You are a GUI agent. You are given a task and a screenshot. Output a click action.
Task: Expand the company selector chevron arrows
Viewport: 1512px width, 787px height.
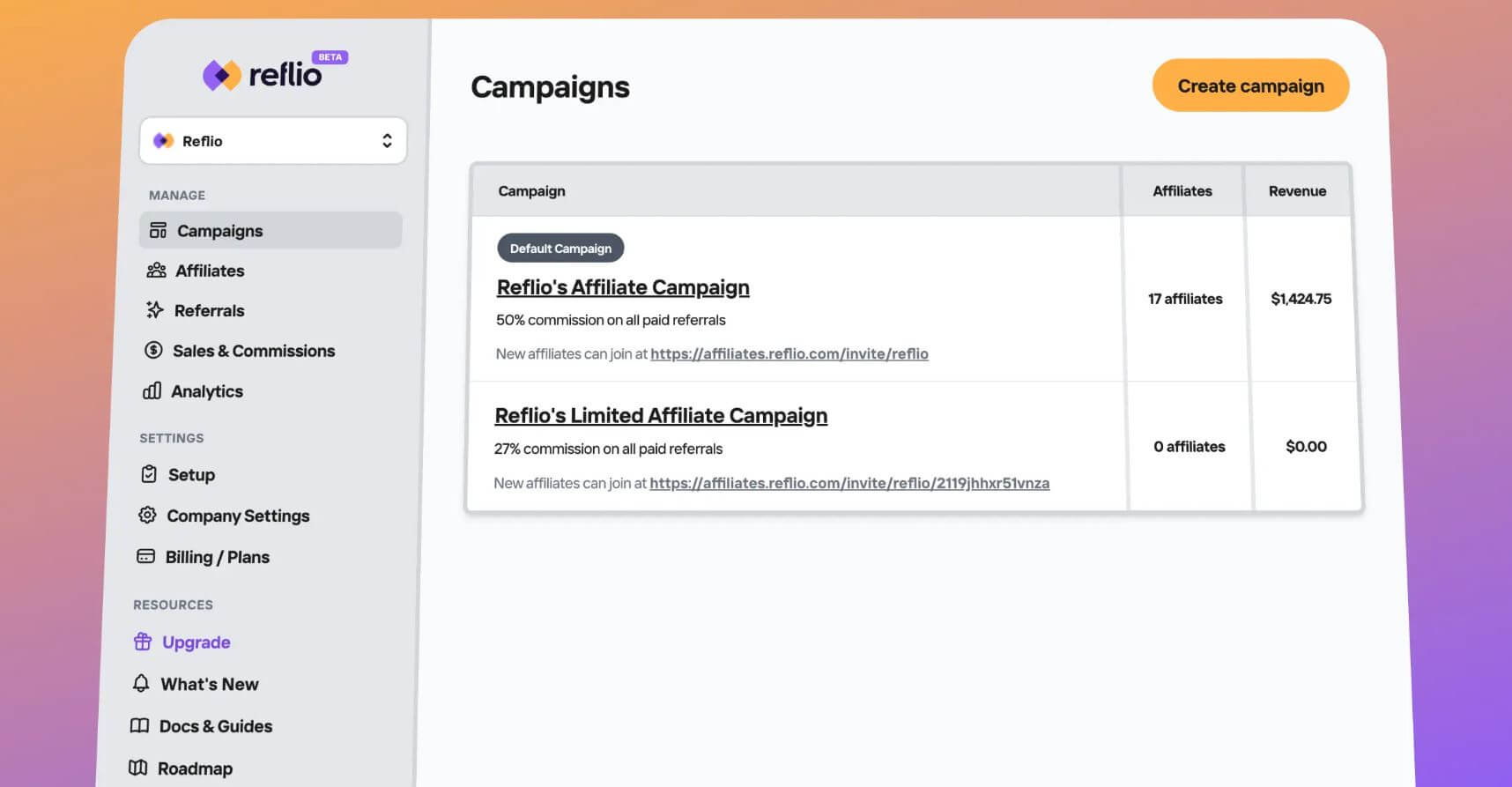(387, 141)
